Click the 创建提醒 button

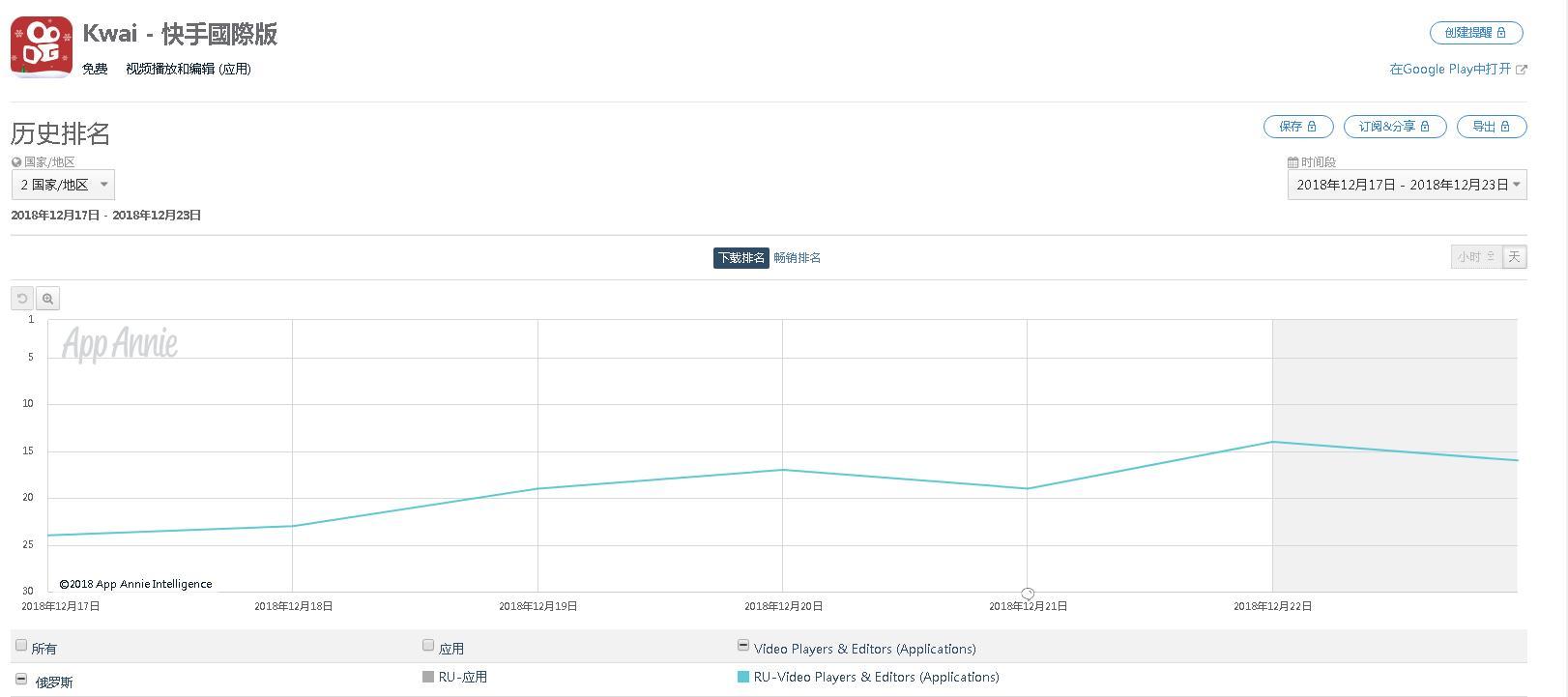[x=1476, y=33]
